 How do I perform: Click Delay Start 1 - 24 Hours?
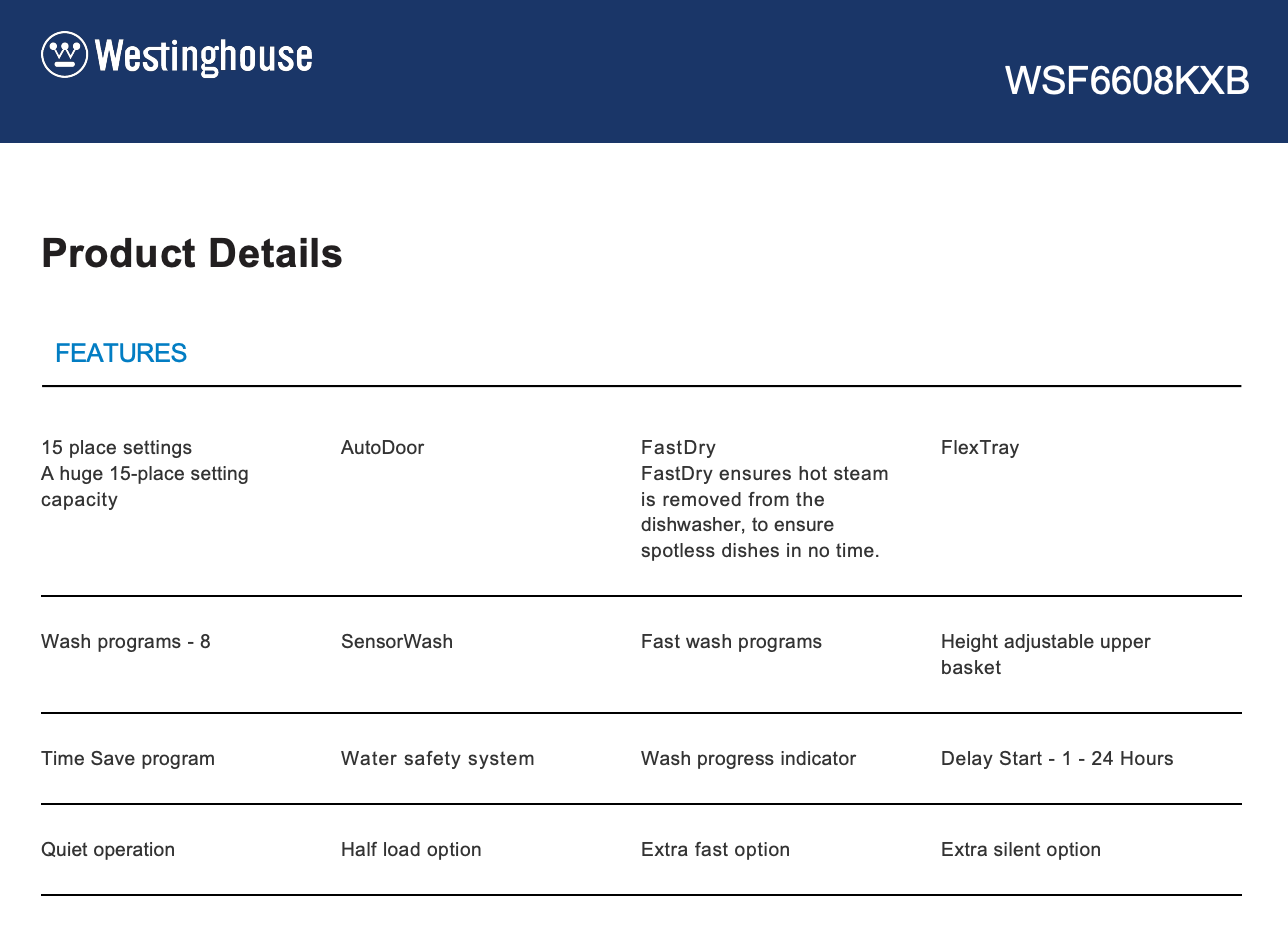tap(1057, 759)
